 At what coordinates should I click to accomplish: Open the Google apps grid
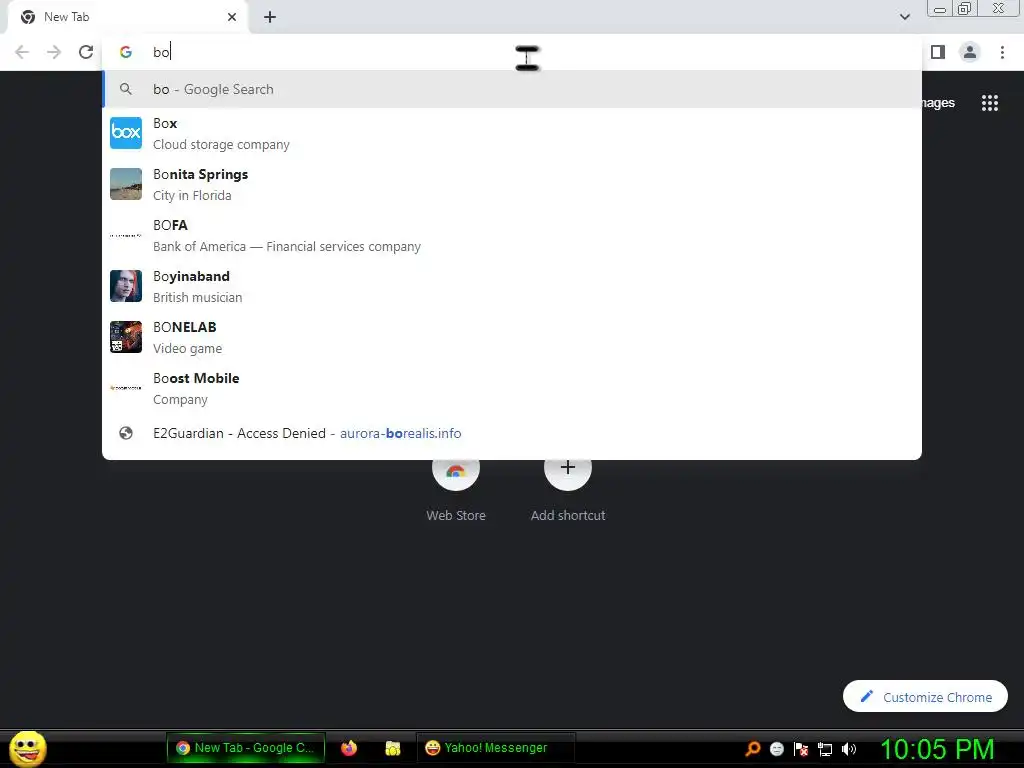[990, 103]
